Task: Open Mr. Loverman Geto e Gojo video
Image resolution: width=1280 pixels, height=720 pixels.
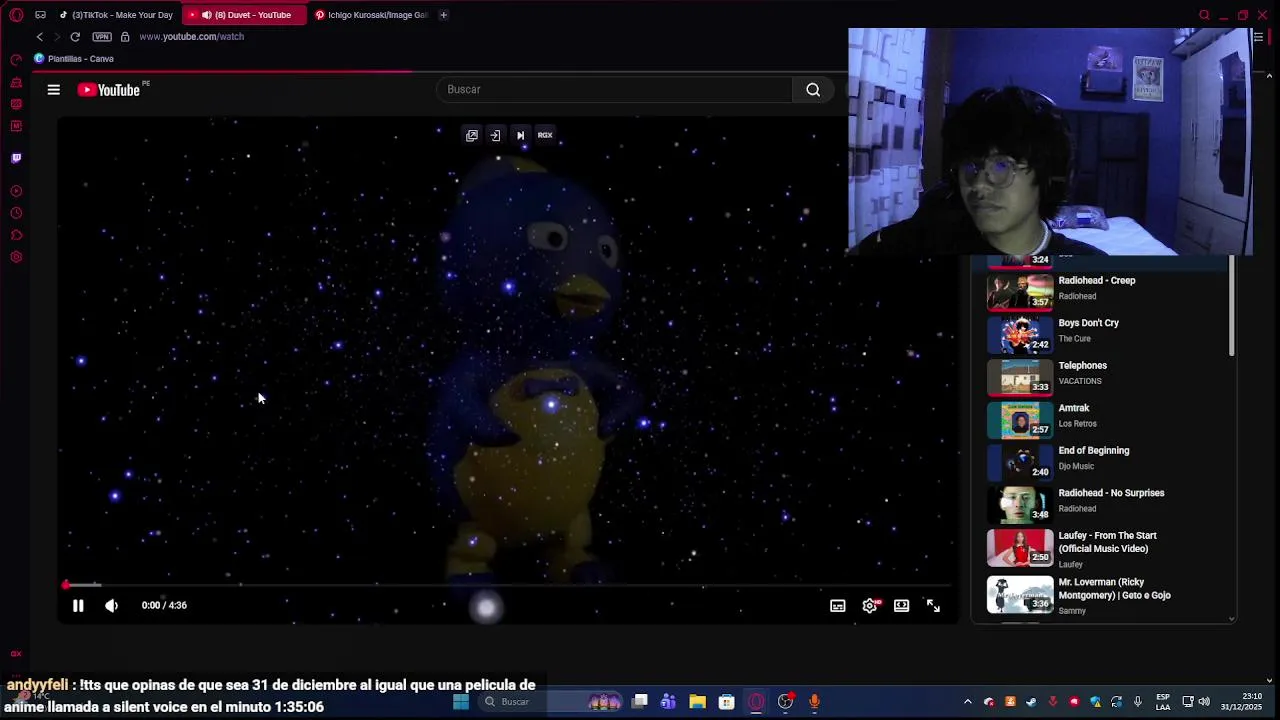Action: [x=1108, y=596]
